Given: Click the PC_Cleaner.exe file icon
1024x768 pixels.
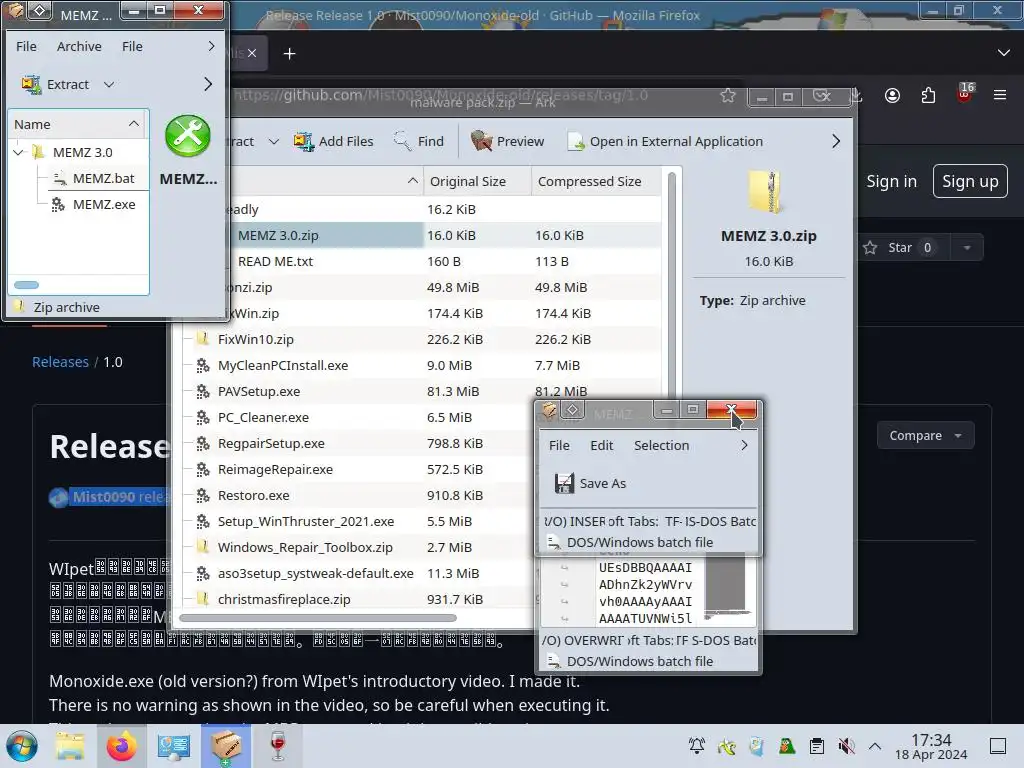Looking at the screenshot, I should 203,417.
